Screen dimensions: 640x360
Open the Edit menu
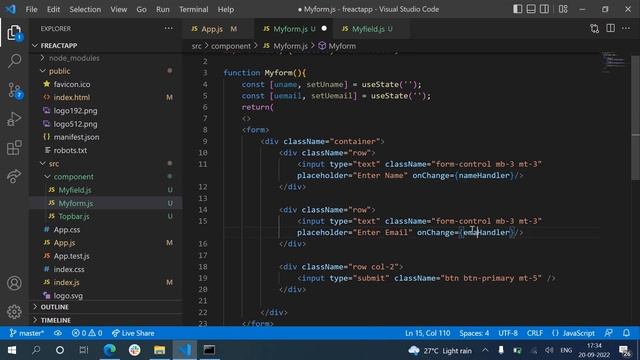pyautogui.click(x=53, y=9)
